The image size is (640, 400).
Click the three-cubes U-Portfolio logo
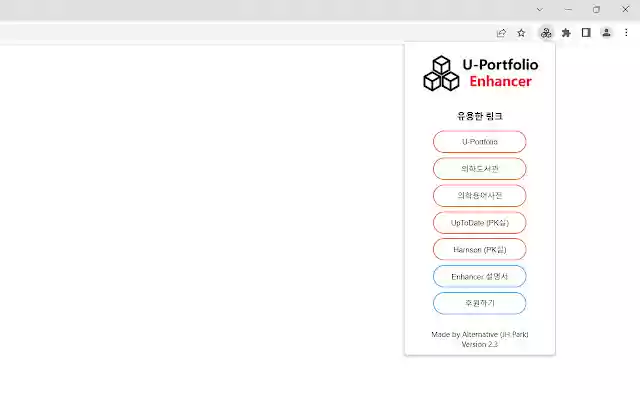[441, 73]
